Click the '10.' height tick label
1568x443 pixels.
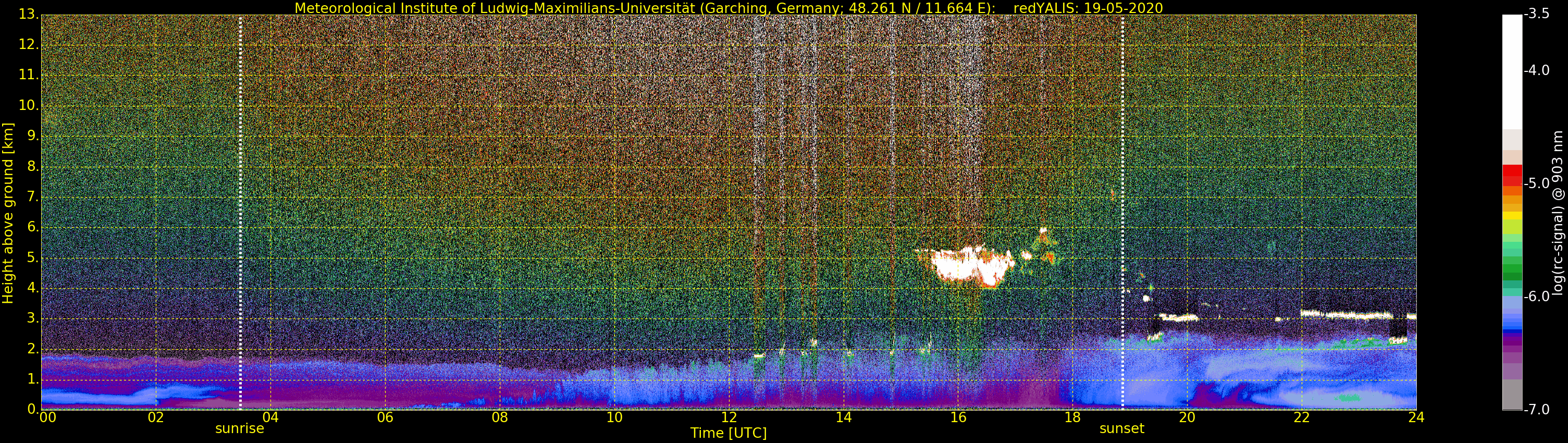[x=29, y=105]
